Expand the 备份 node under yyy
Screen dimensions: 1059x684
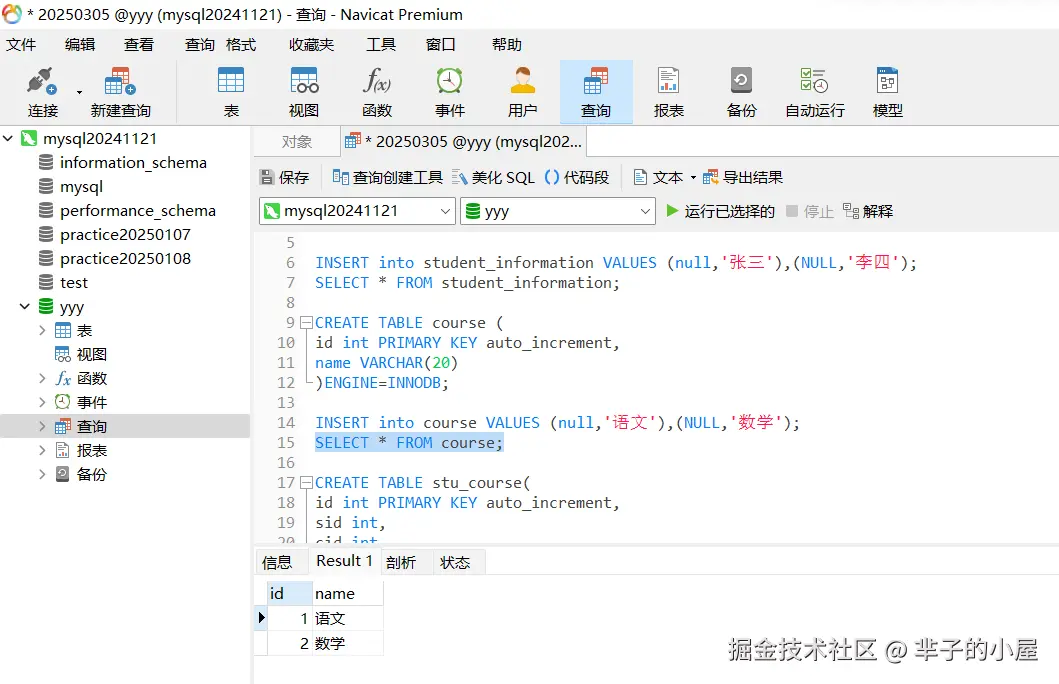click(42, 474)
